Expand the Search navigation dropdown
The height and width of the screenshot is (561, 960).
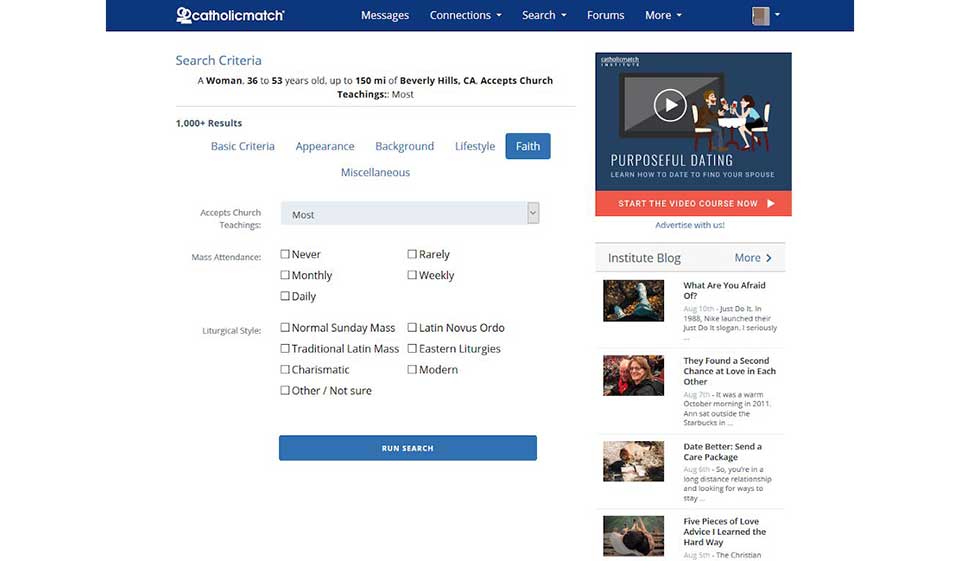(x=544, y=15)
